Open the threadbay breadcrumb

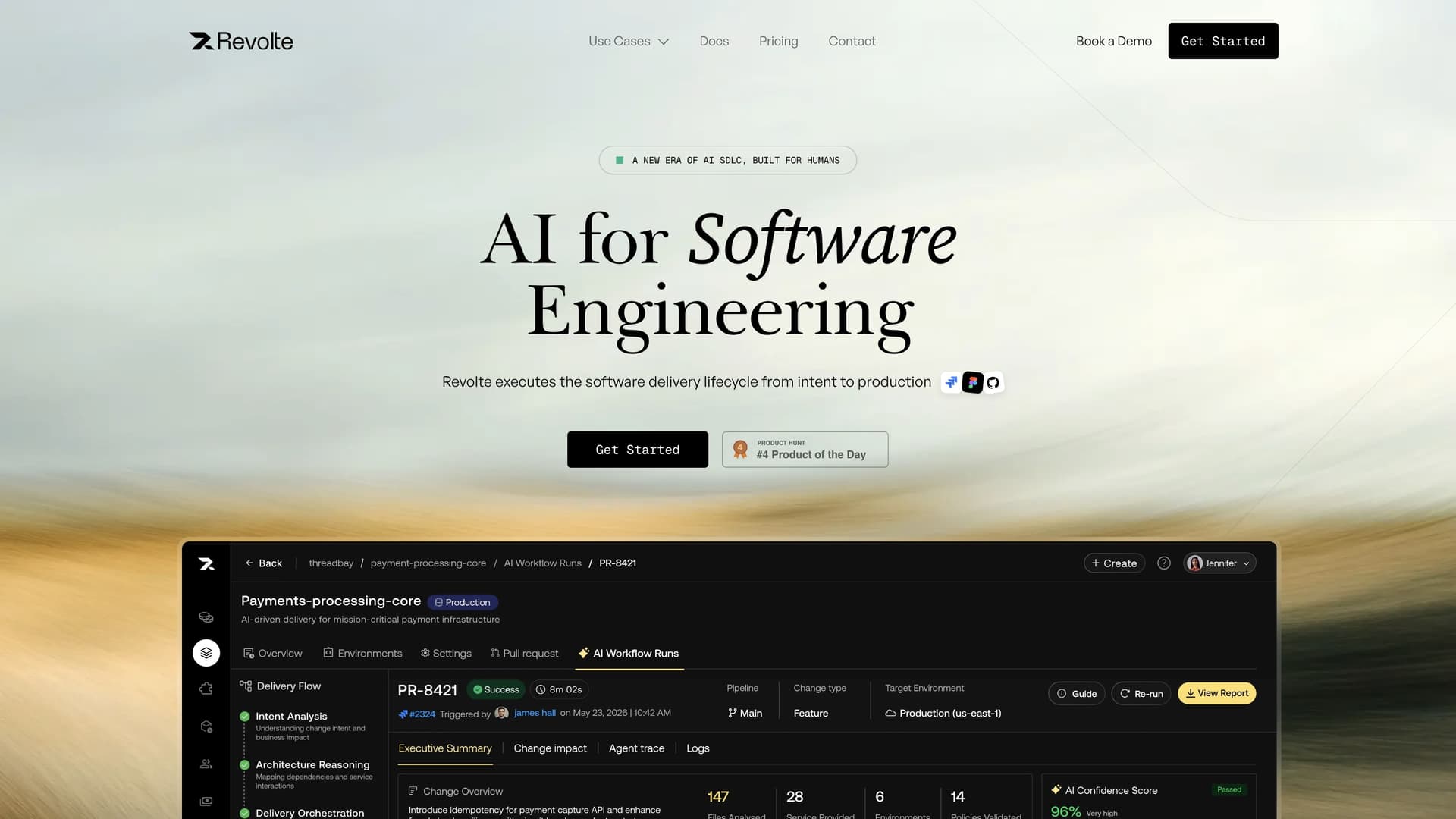pyautogui.click(x=331, y=563)
